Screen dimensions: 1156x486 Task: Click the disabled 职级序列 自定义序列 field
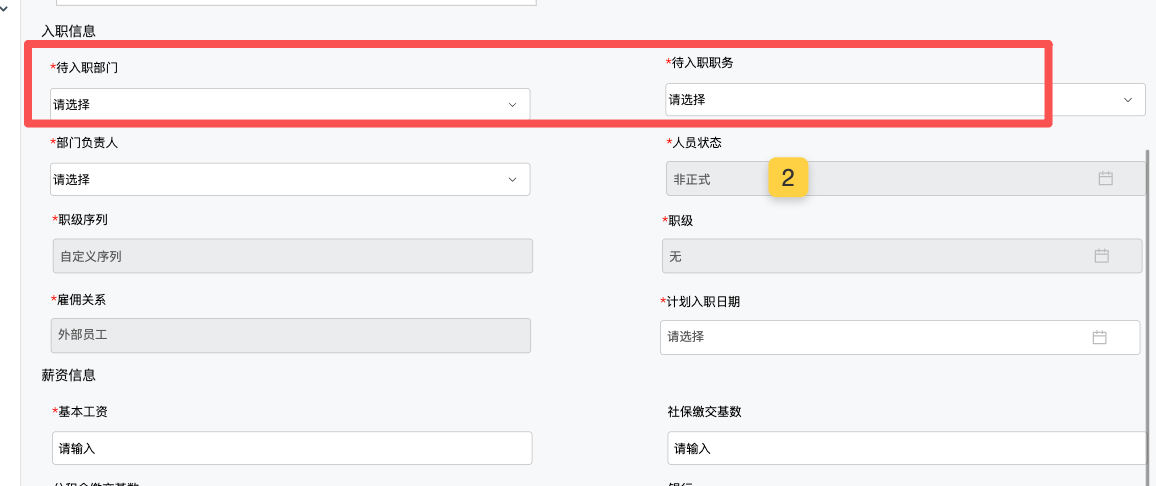click(x=291, y=256)
